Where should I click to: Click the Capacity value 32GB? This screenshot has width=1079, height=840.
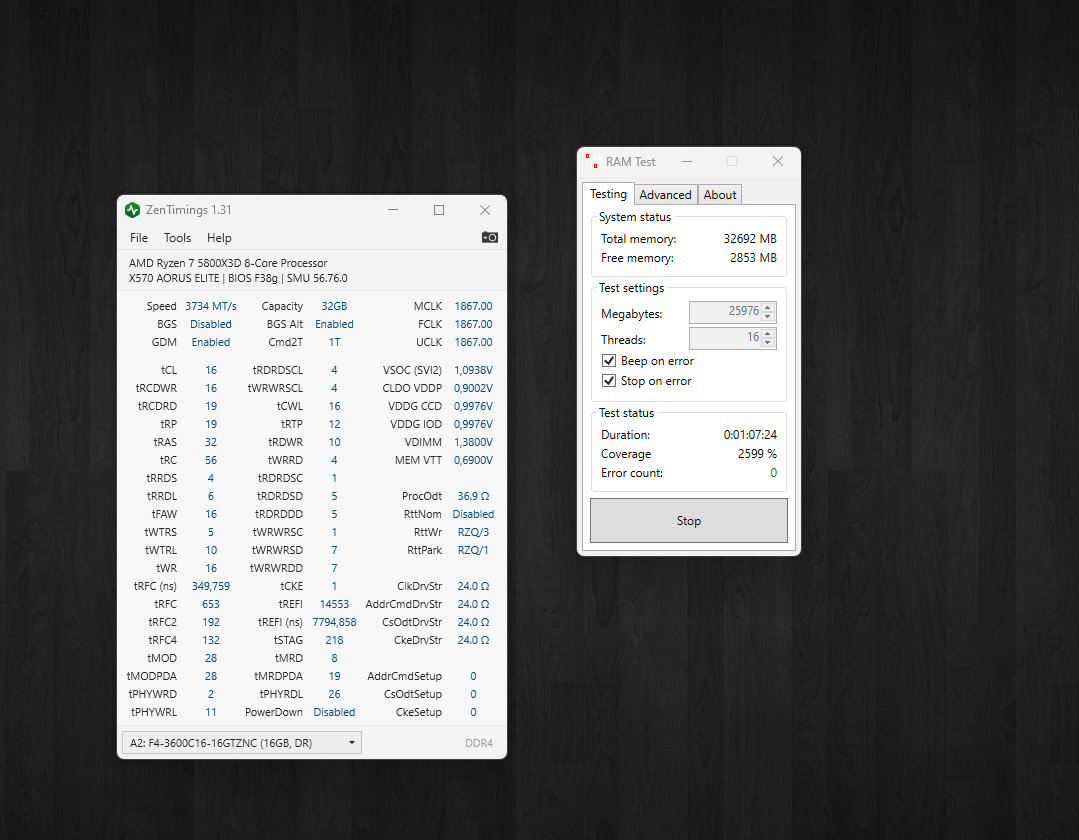click(x=334, y=306)
